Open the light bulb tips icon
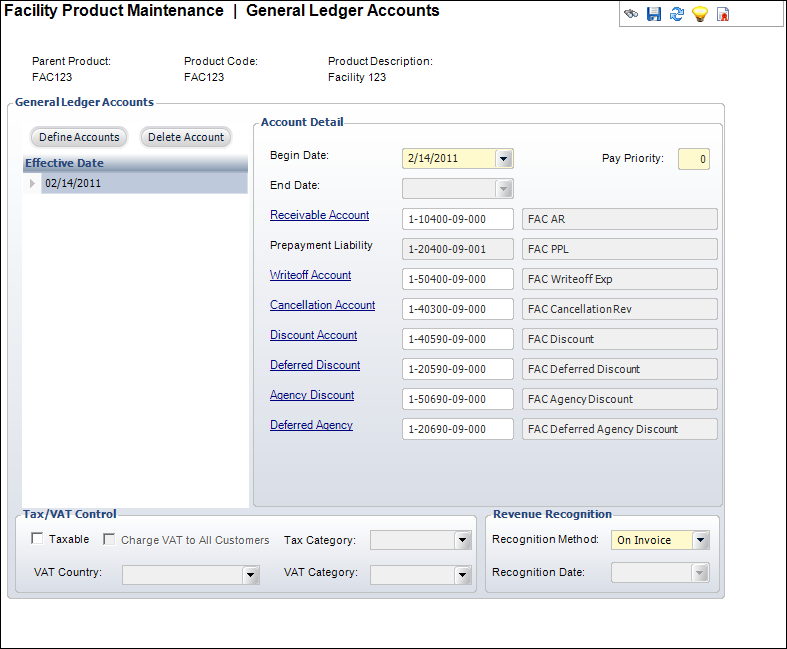The image size is (787, 649). [x=700, y=14]
